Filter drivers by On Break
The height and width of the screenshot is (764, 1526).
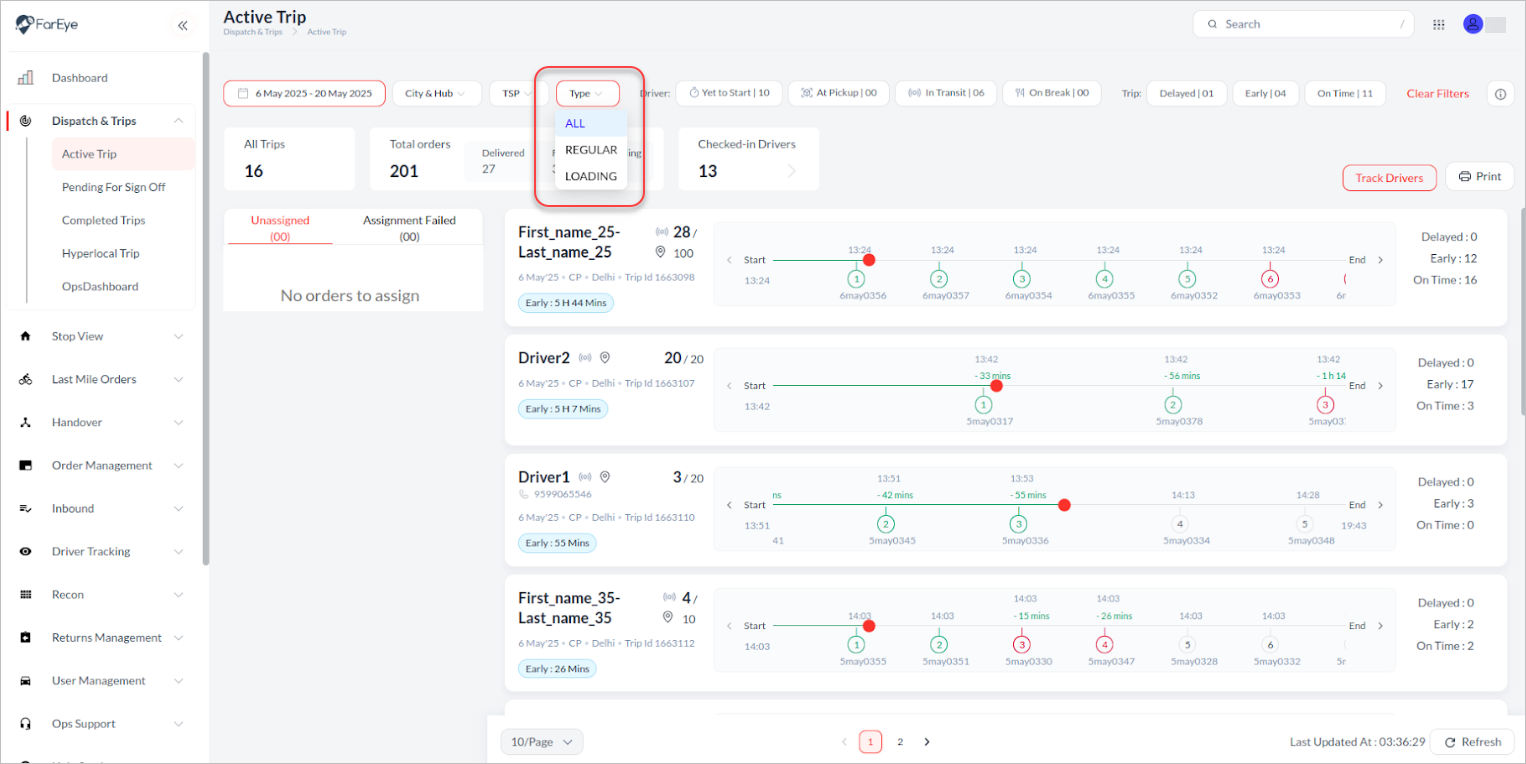[x=1052, y=93]
